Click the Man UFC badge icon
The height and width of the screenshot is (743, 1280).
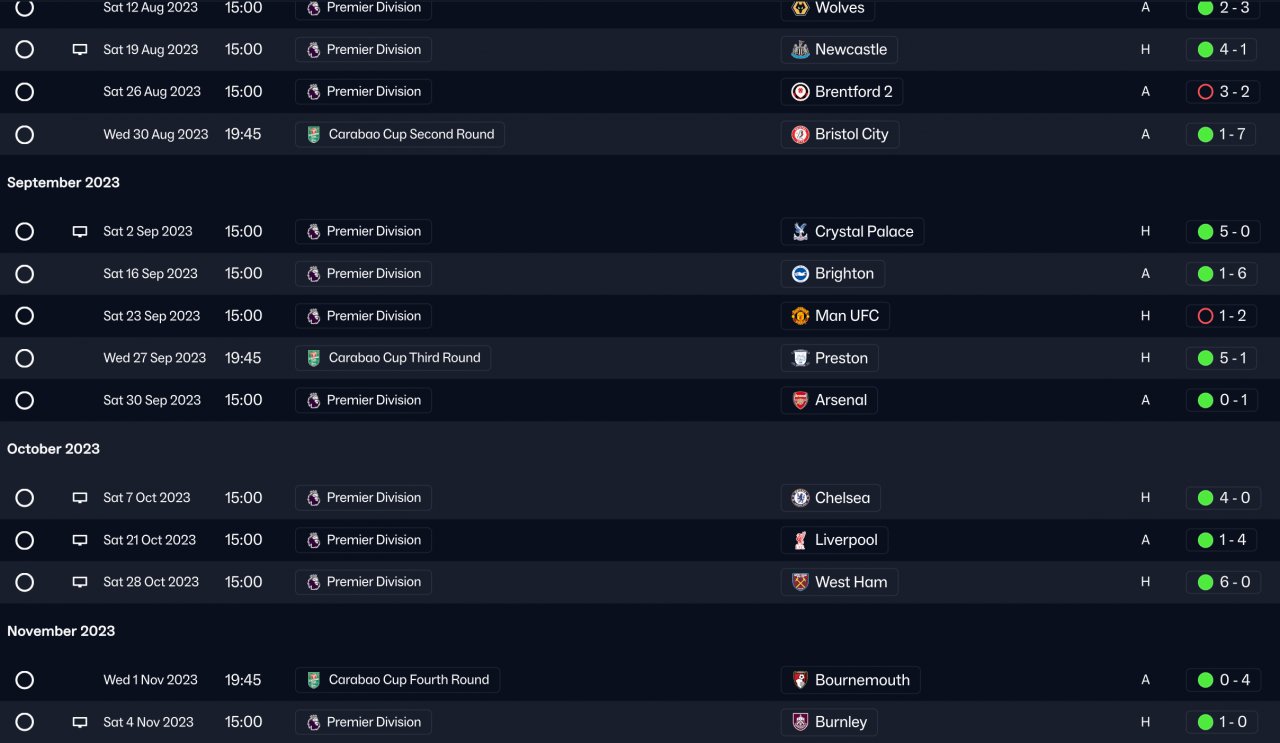point(800,316)
